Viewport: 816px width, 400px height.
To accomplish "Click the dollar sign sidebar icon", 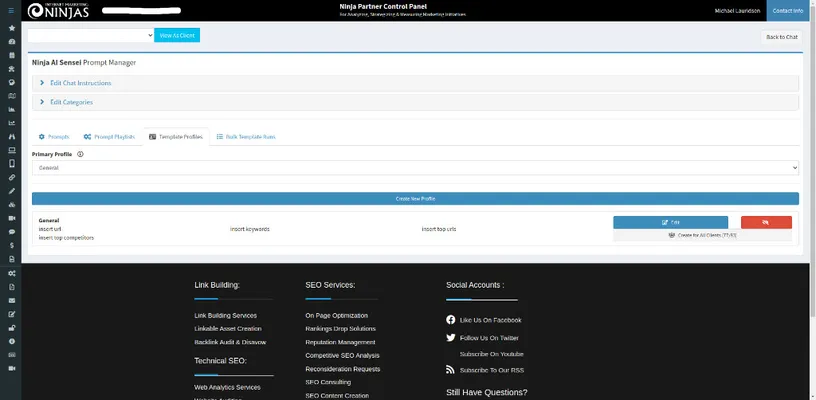I will click(x=11, y=245).
